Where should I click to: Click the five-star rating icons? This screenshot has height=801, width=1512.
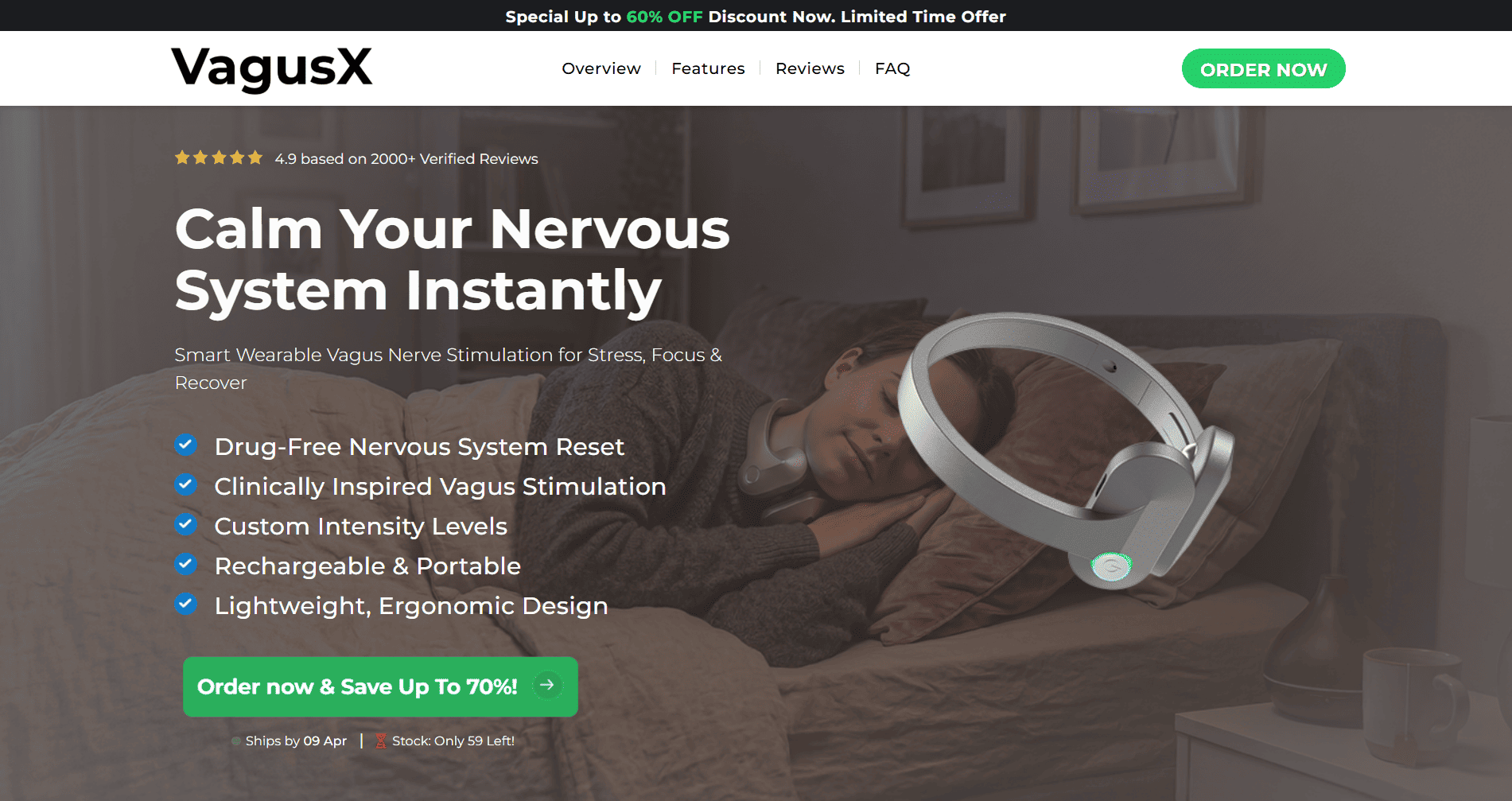(x=219, y=157)
